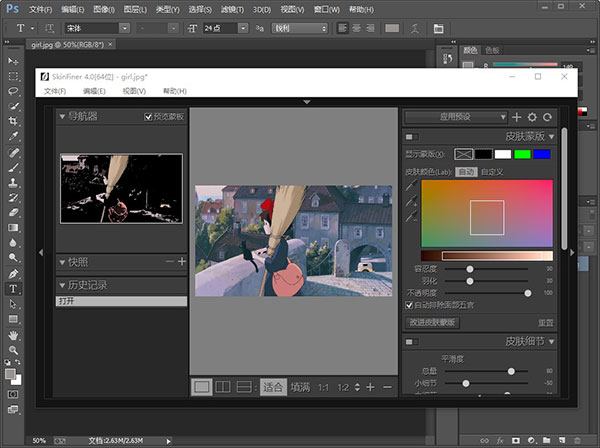Click zoom out minus icon below preview
600x448 pixels.
[x=388, y=387]
